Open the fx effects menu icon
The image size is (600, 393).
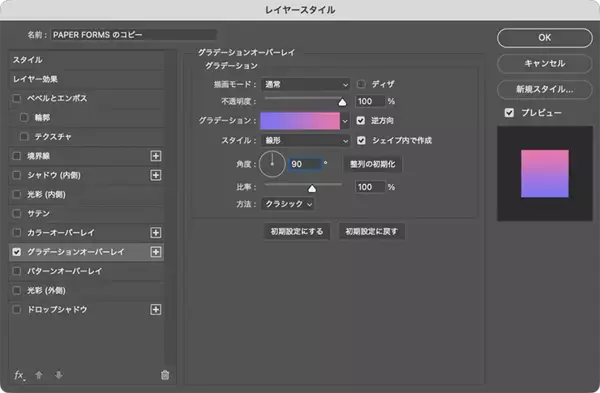19,375
